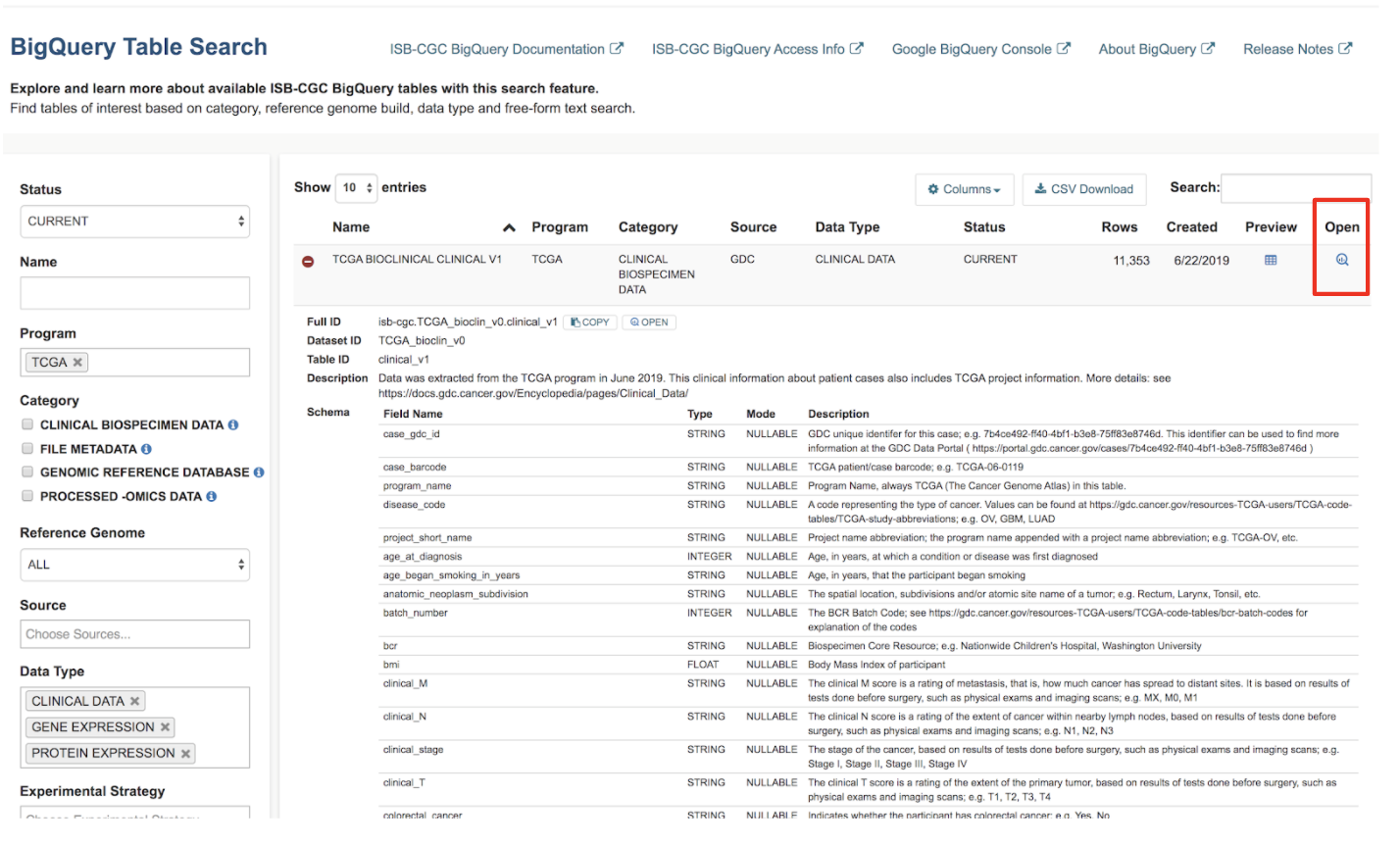Click the table Search input field
Image resolution: width=1400 pixels, height=845 pixels.
pos(1294,188)
